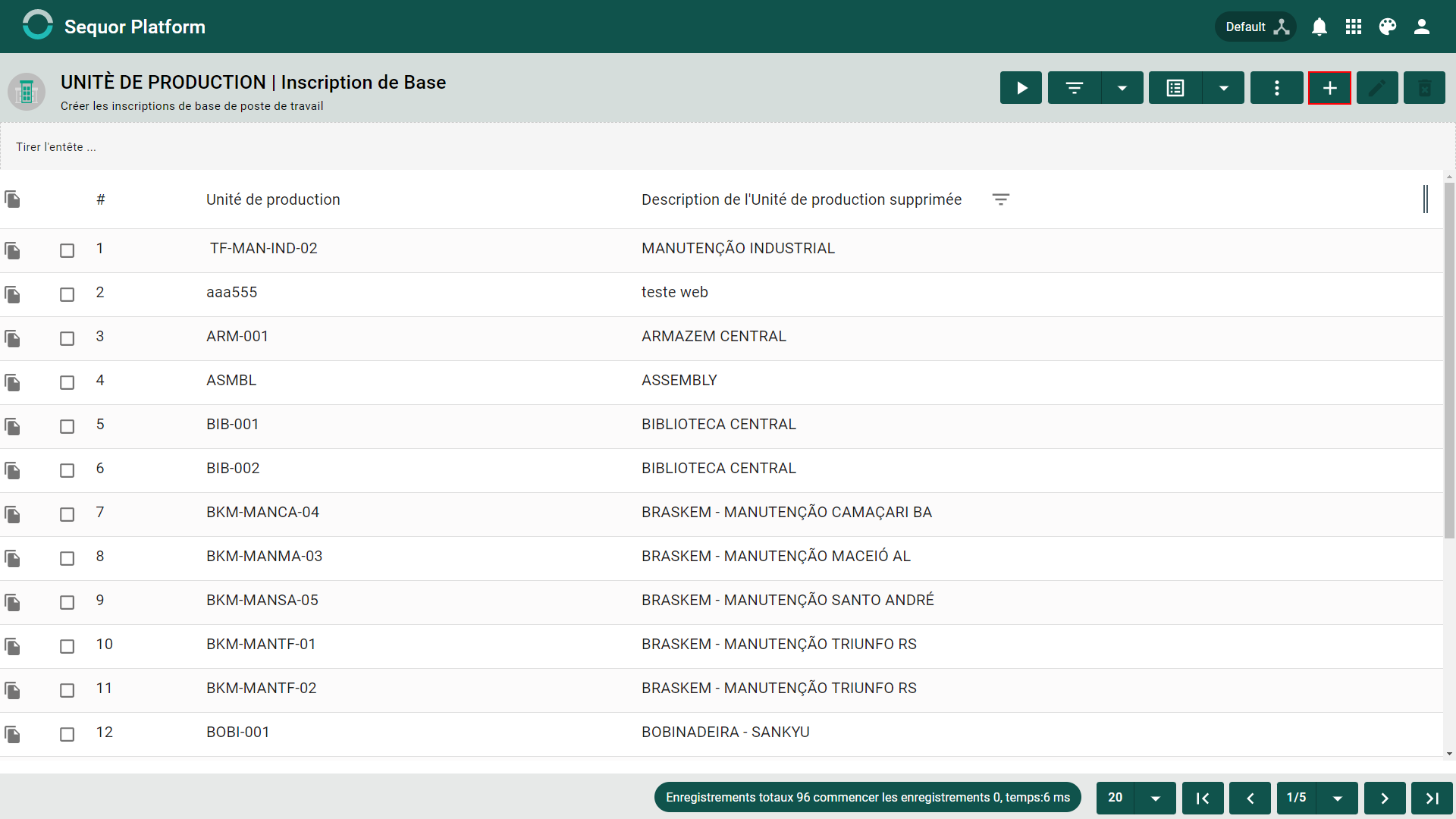Open the more options three-dot menu

click(1277, 88)
